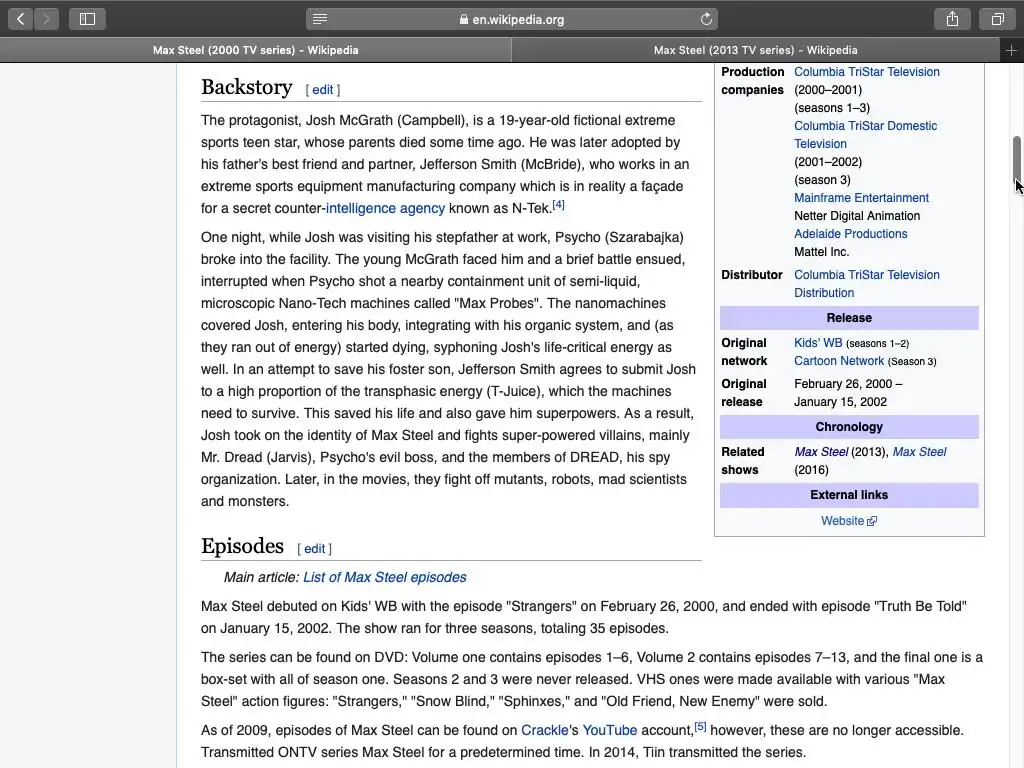The image size is (1024, 768).
Task: Show the Safari sidebar
Action: click(87, 19)
